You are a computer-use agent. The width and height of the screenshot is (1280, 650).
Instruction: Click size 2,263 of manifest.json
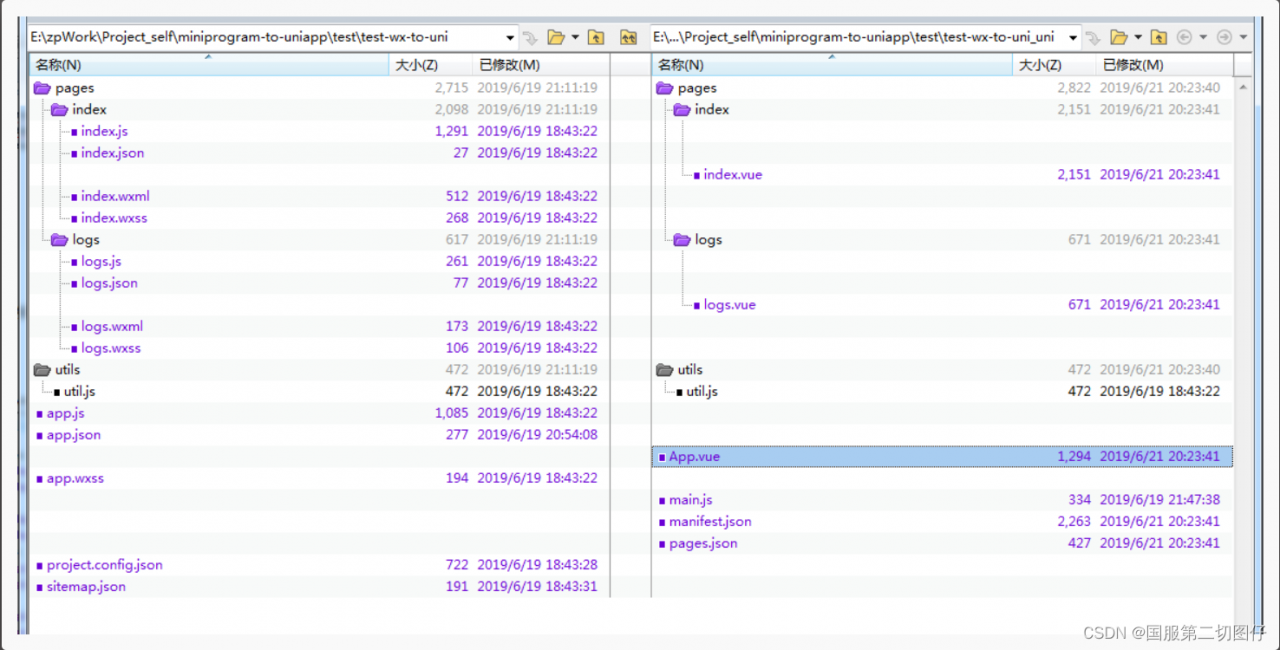point(1074,522)
